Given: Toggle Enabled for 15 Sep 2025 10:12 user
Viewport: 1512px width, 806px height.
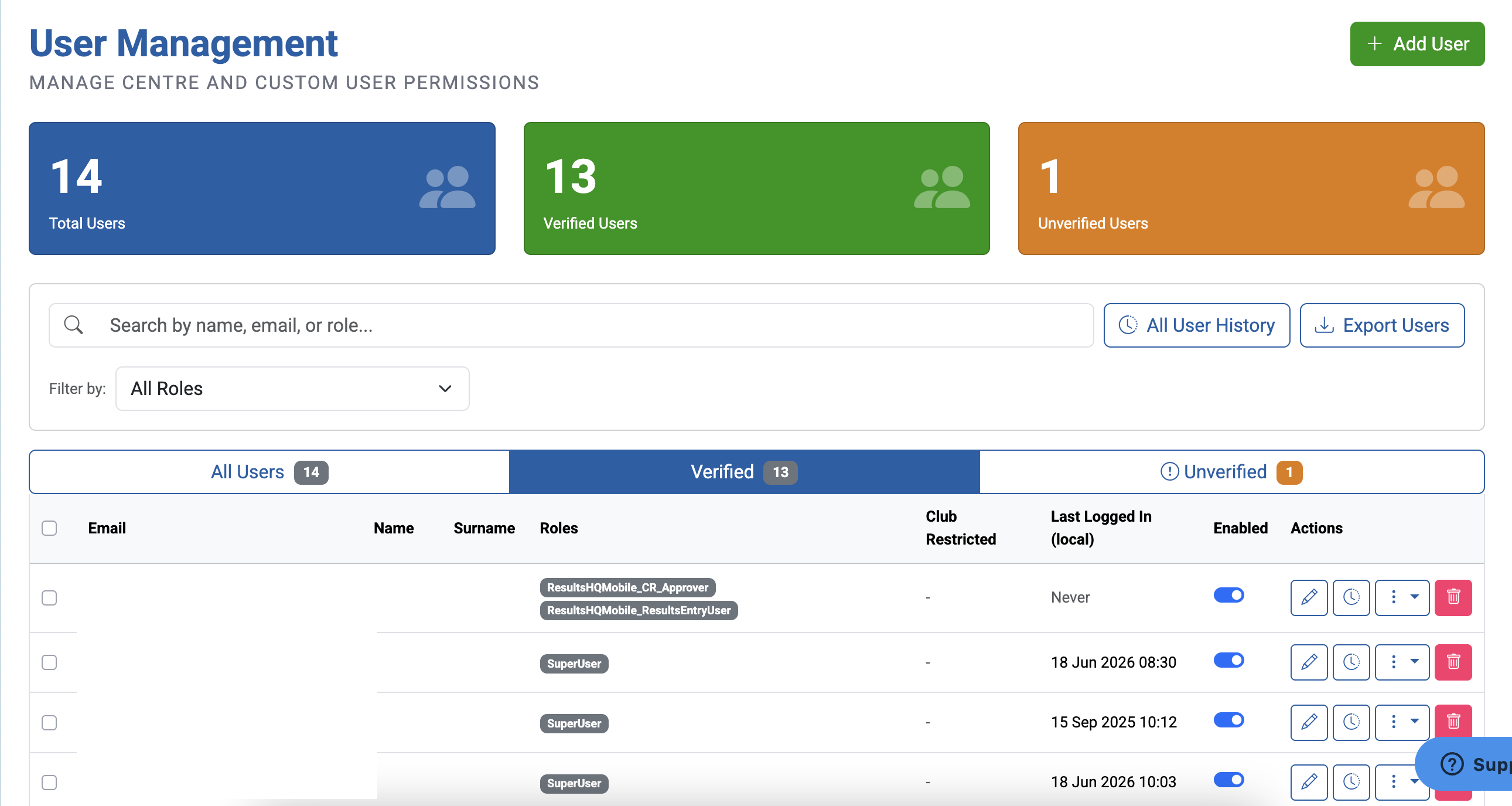Looking at the screenshot, I should [1228, 720].
